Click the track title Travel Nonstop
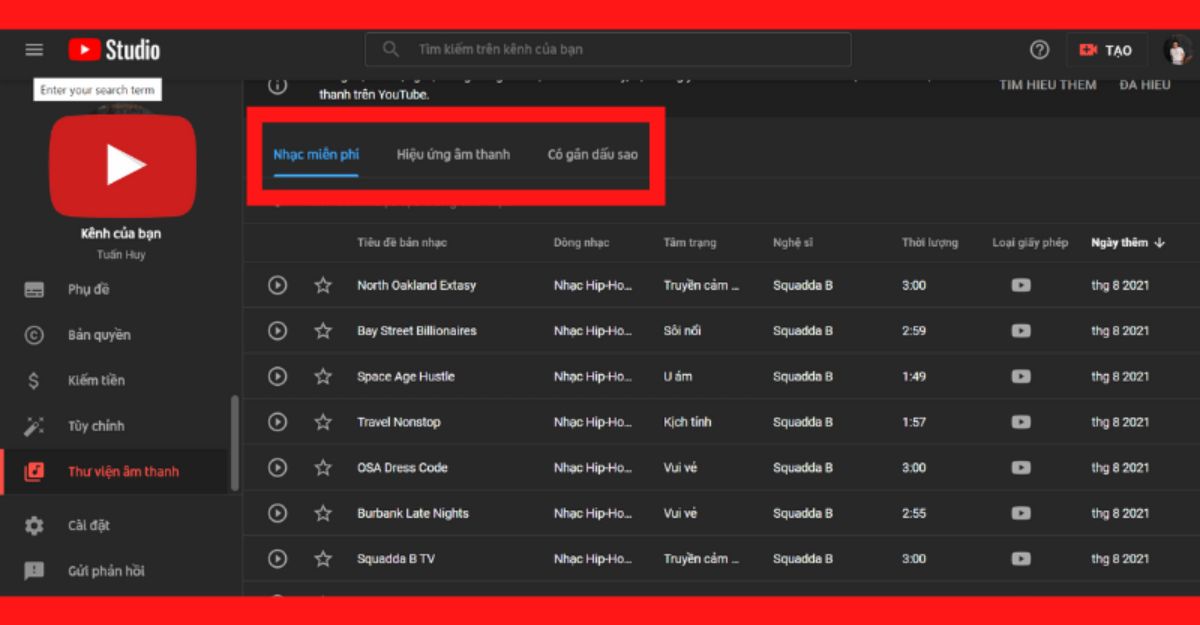The height and width of the screenshot is (625, 1200). coord(399,422)
